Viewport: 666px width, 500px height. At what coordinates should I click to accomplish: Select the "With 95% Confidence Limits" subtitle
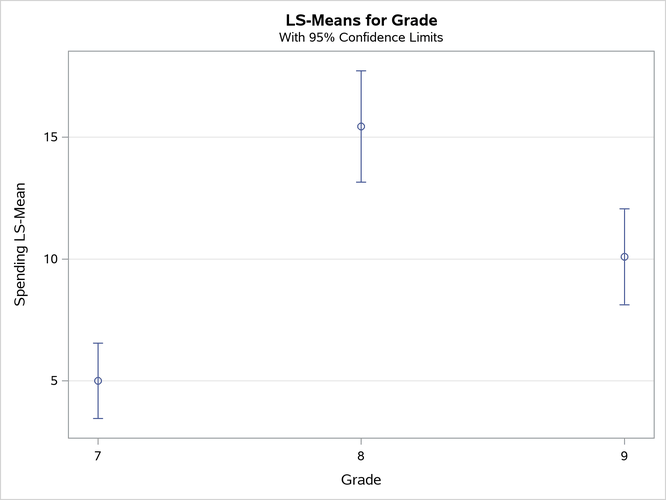click(360, 38)
